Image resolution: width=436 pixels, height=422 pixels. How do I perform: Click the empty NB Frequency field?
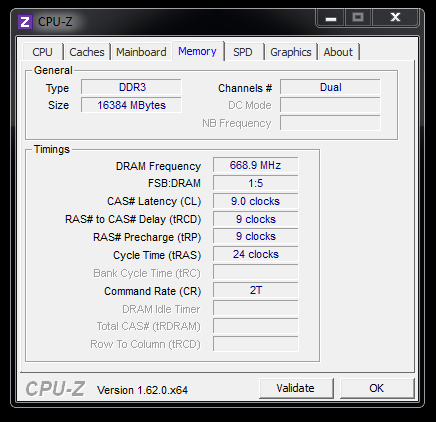(x=330, y=123)
